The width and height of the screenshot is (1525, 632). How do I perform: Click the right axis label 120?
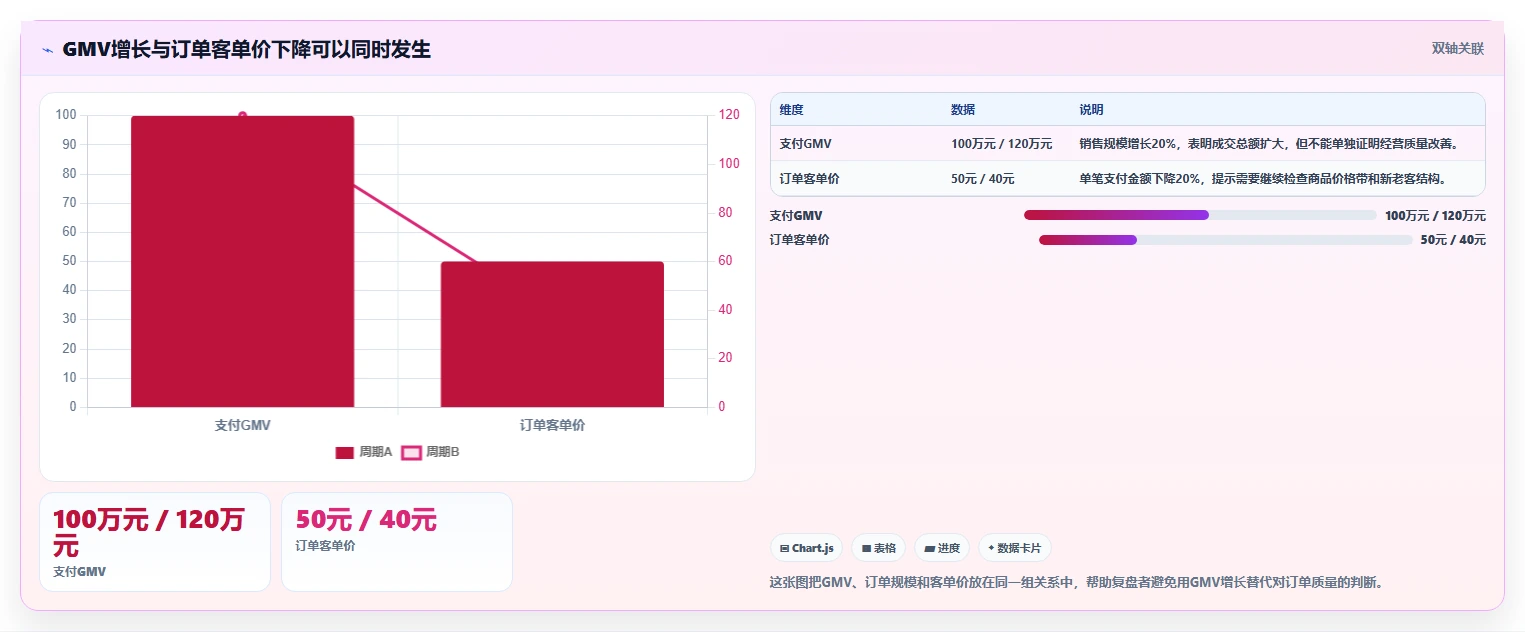729,115
